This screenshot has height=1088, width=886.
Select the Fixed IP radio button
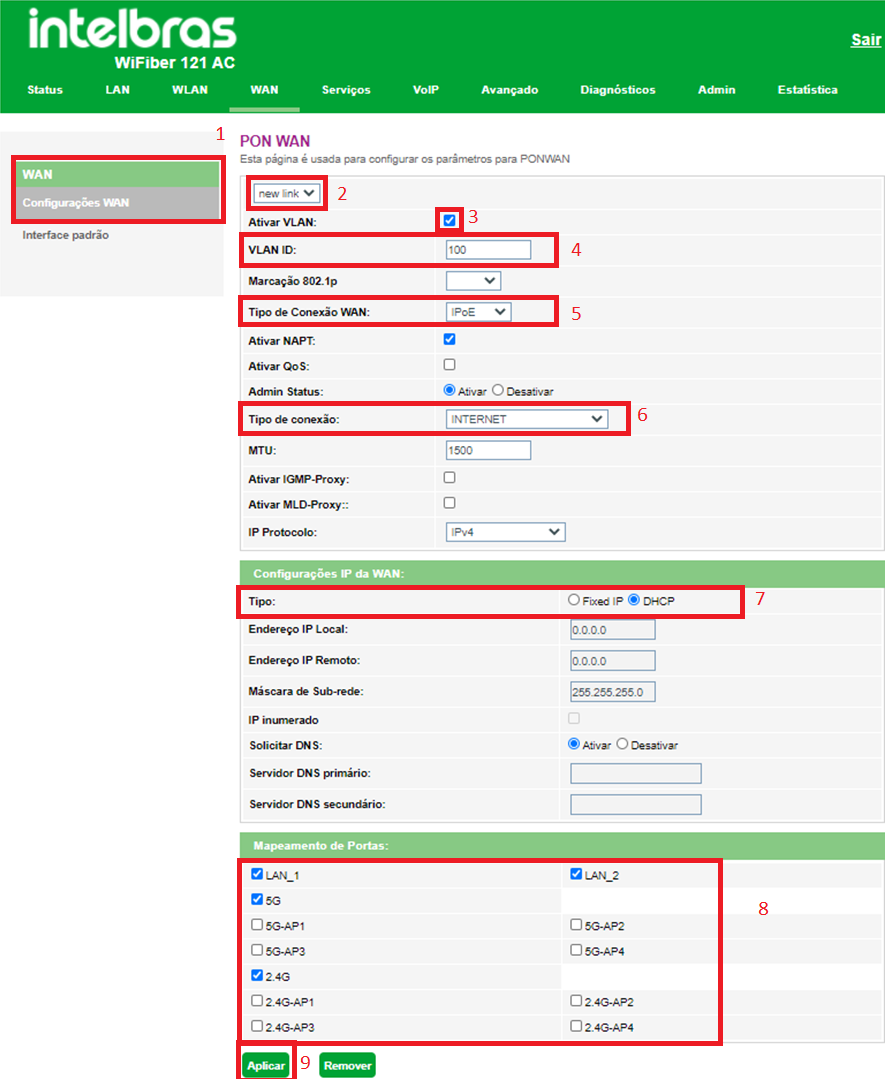(574, 600)
